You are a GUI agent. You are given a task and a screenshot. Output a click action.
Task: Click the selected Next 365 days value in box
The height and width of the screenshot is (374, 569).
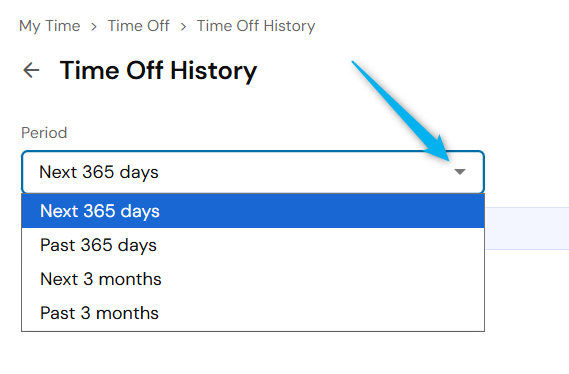coord(99,172)
